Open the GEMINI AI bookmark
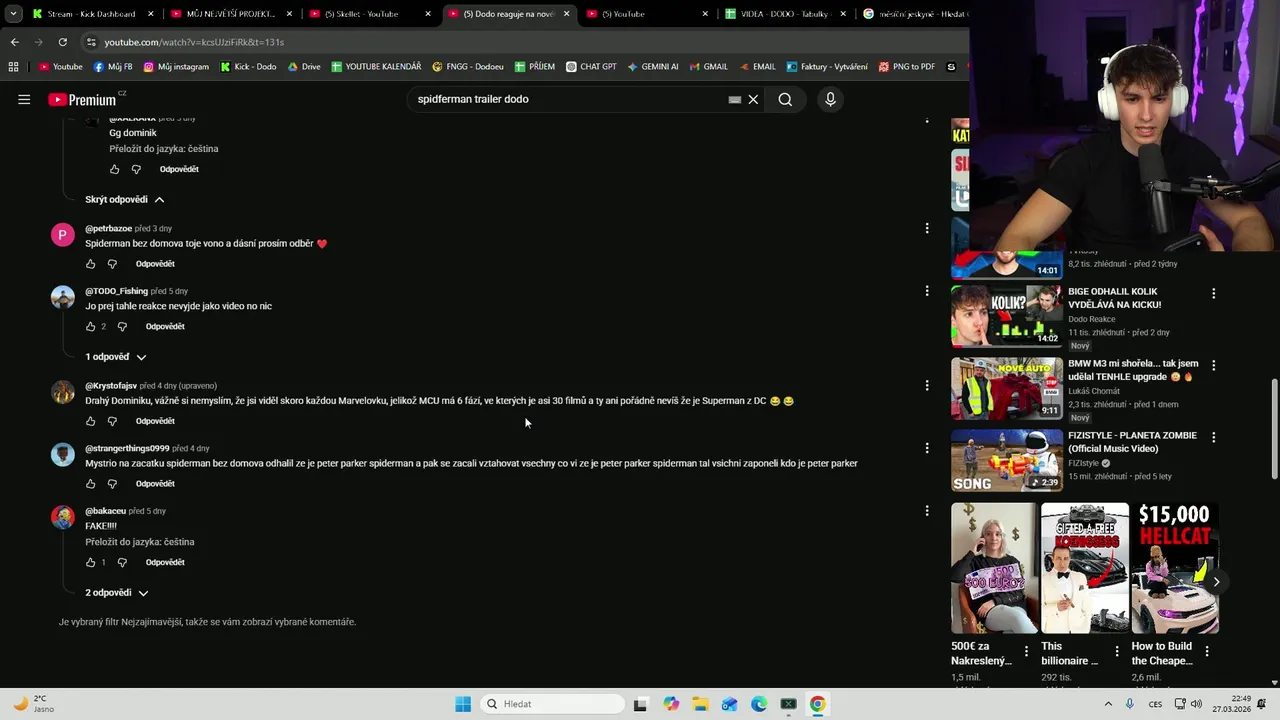Image resolution: width=1280 pixels, height=720 pixels. [x=653, y=67]
